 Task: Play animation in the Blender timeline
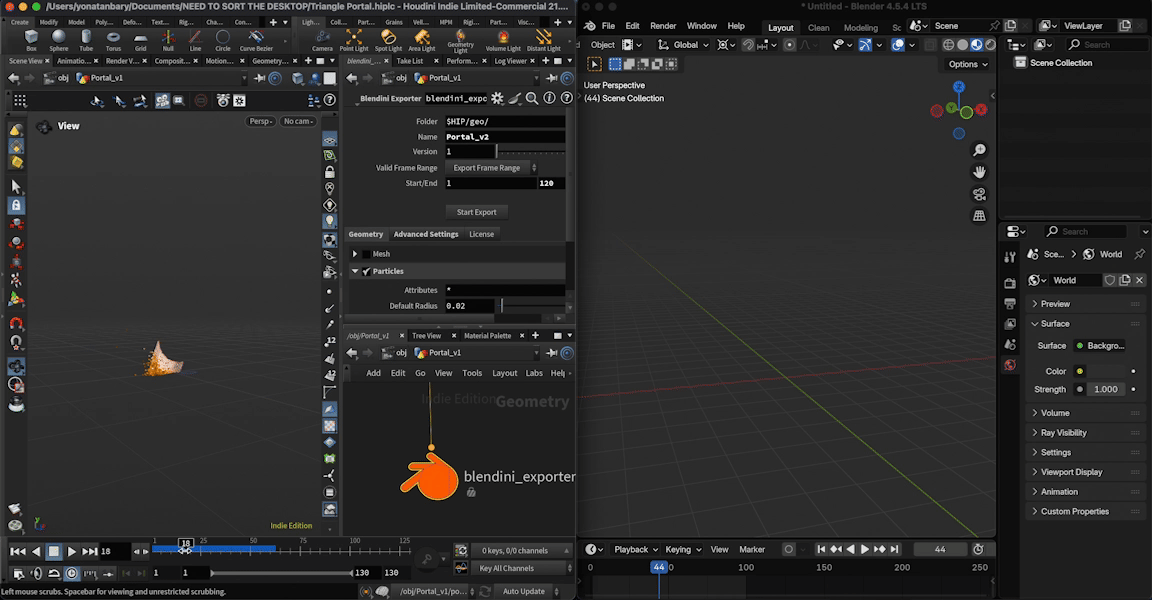click(865, 549)
